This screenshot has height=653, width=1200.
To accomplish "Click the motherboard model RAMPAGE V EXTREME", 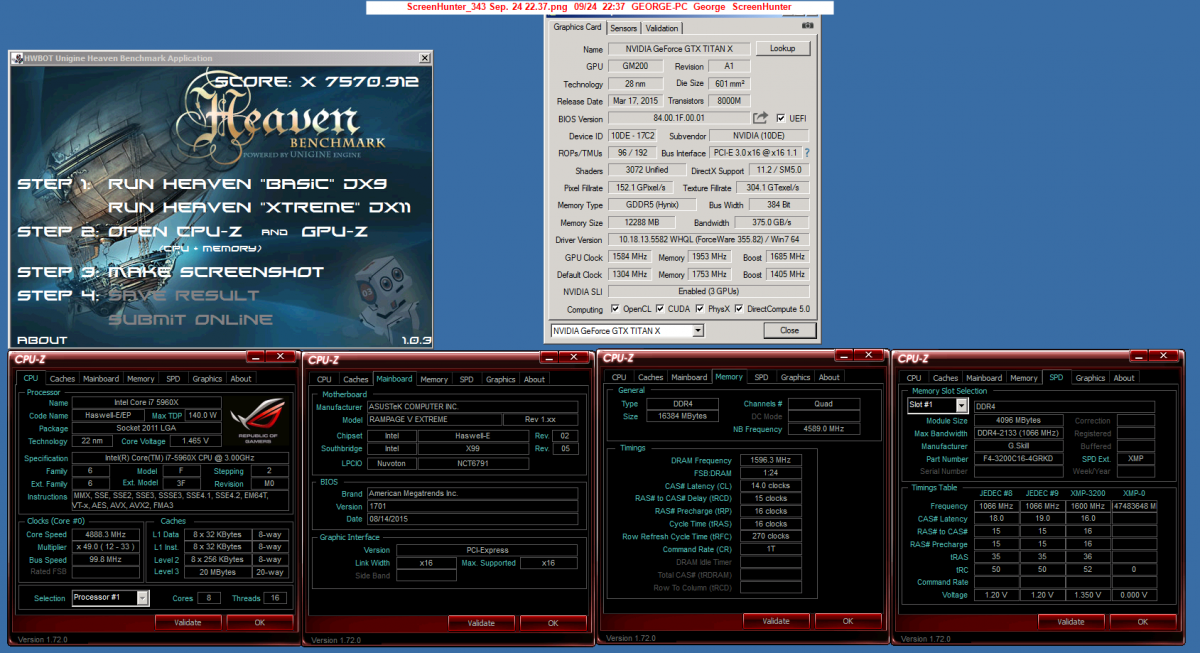I will pos(432,420).
